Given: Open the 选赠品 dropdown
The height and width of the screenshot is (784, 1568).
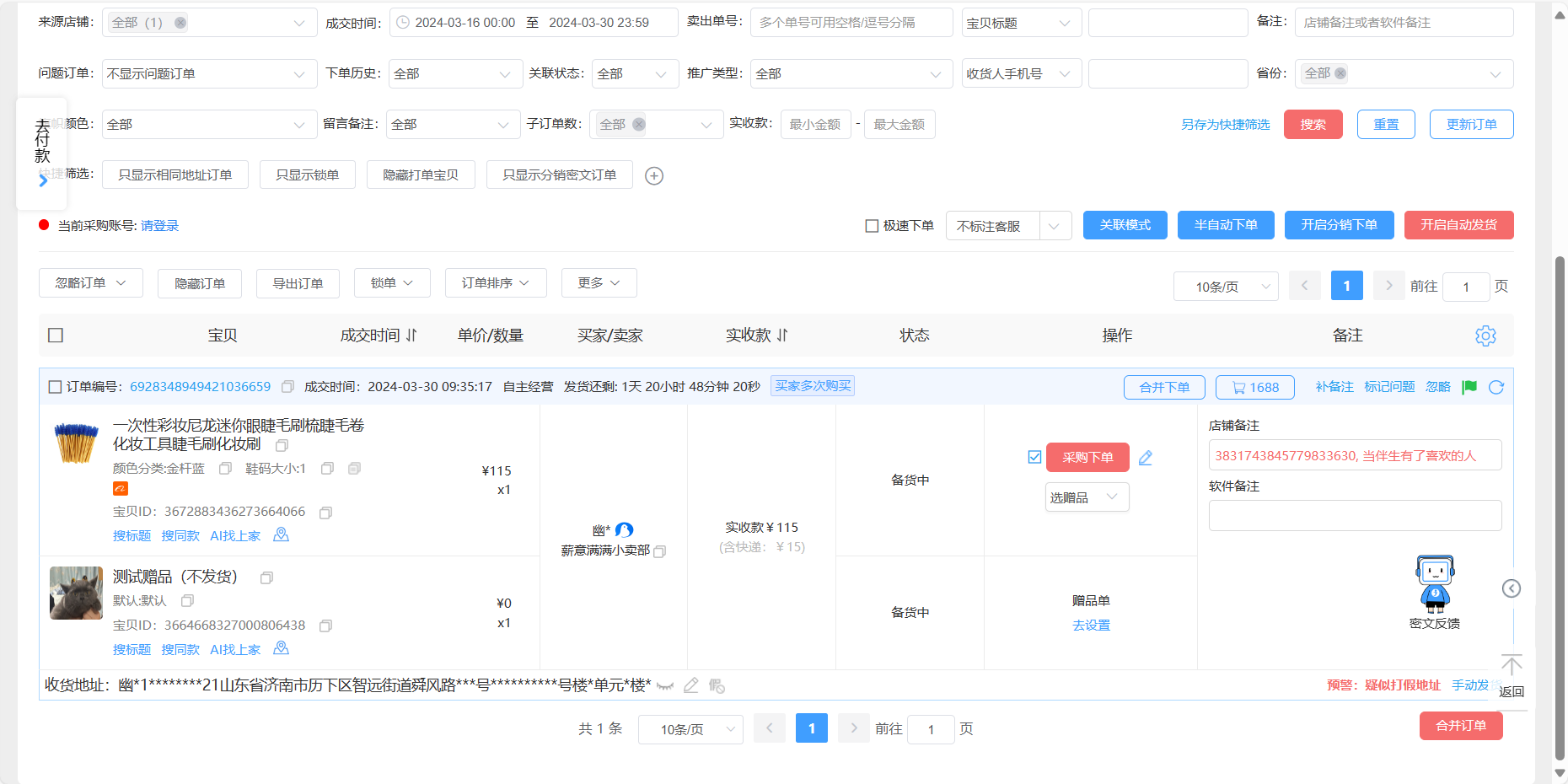Looking at the screenshot, I should click(1087, 497).
